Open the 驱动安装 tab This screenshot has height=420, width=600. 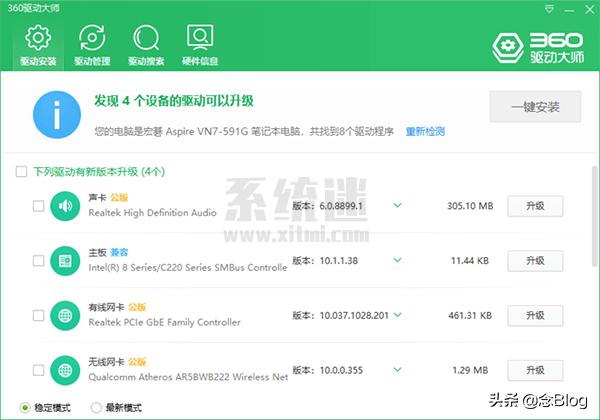click(x=38, y=45)
